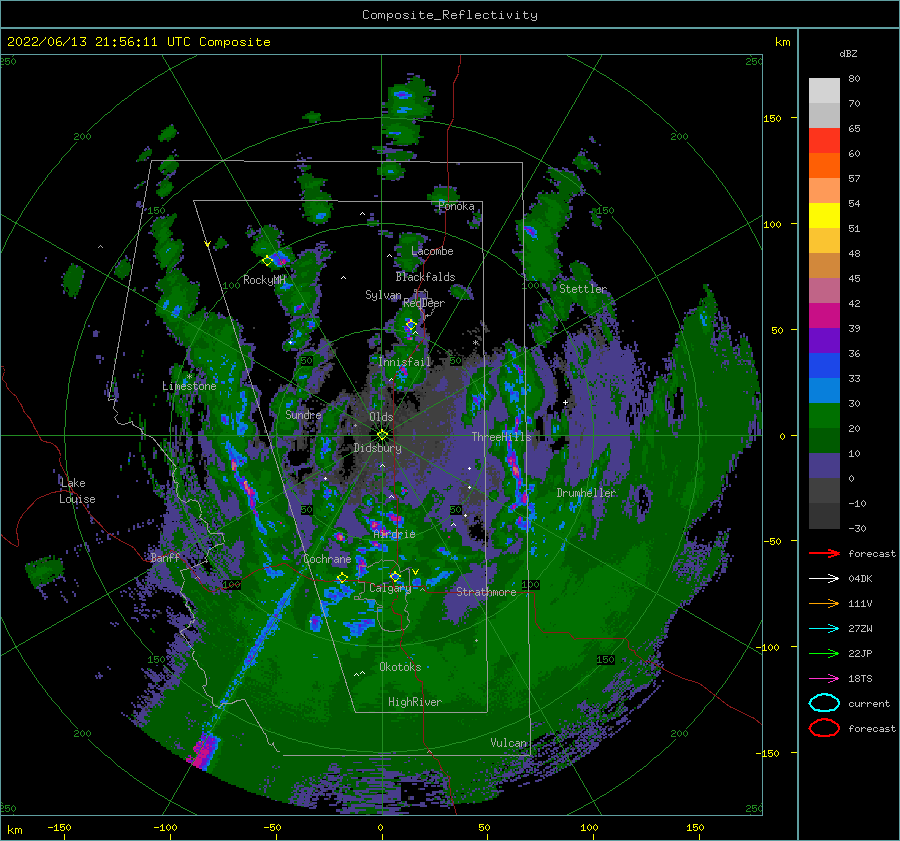This screenshot has height=841, width=900.
Task: Click the Sundre town label
Action: click(x=303, y=414)
